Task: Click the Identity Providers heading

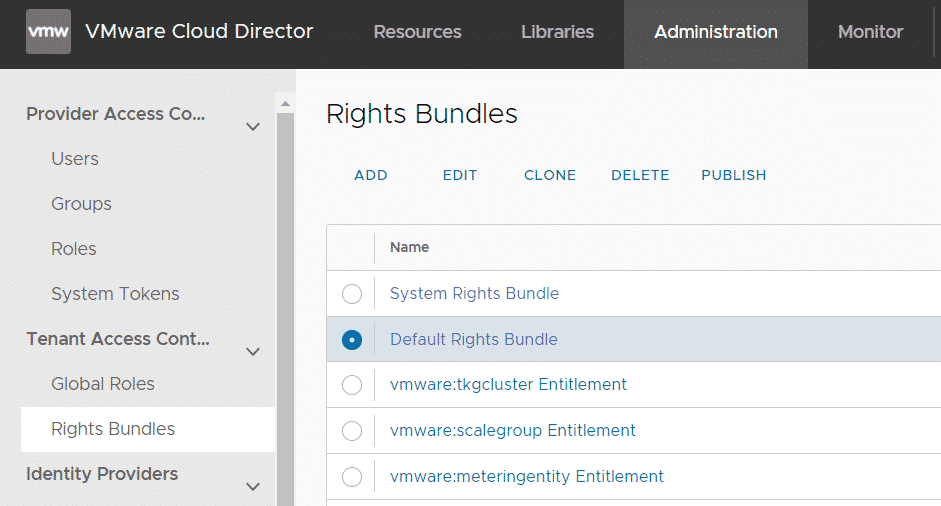Action: pyautogui.click(x=102, y=474)
